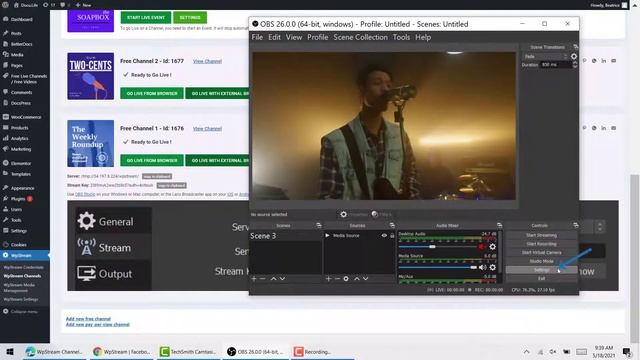Hide Media Source with the eye icon
Viewport: 640px width, 360px height.
click(x=384, y=236)
